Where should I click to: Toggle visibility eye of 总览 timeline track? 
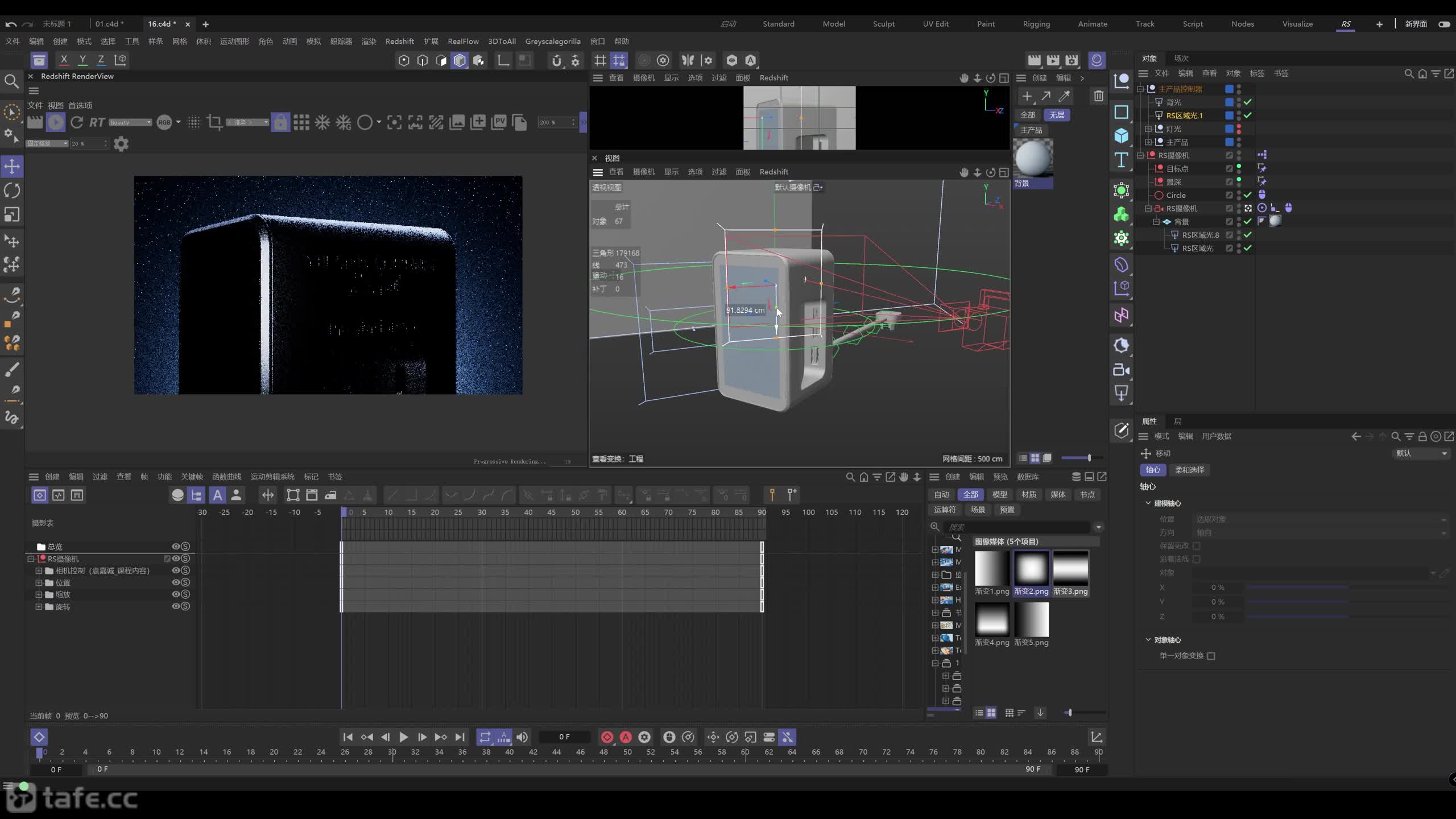pos(176,547)
